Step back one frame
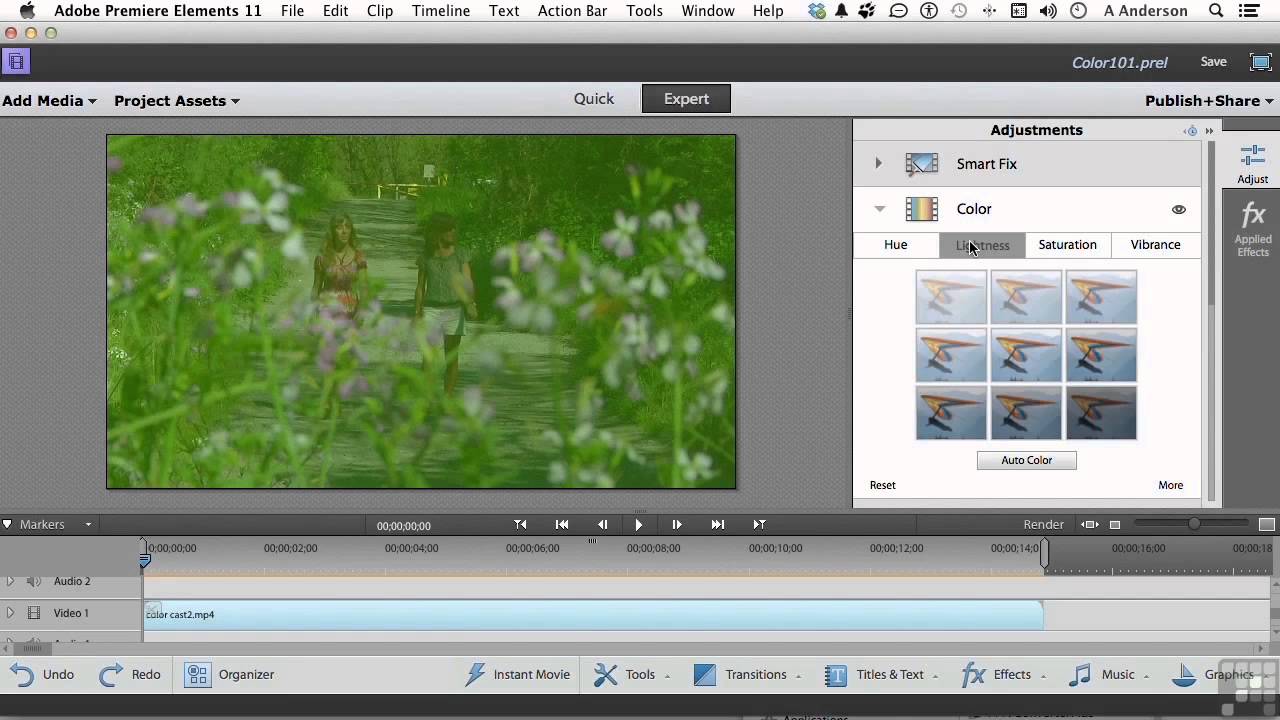Image resolution: width=1280 pixels, height=720 pixels. [602, 525]
